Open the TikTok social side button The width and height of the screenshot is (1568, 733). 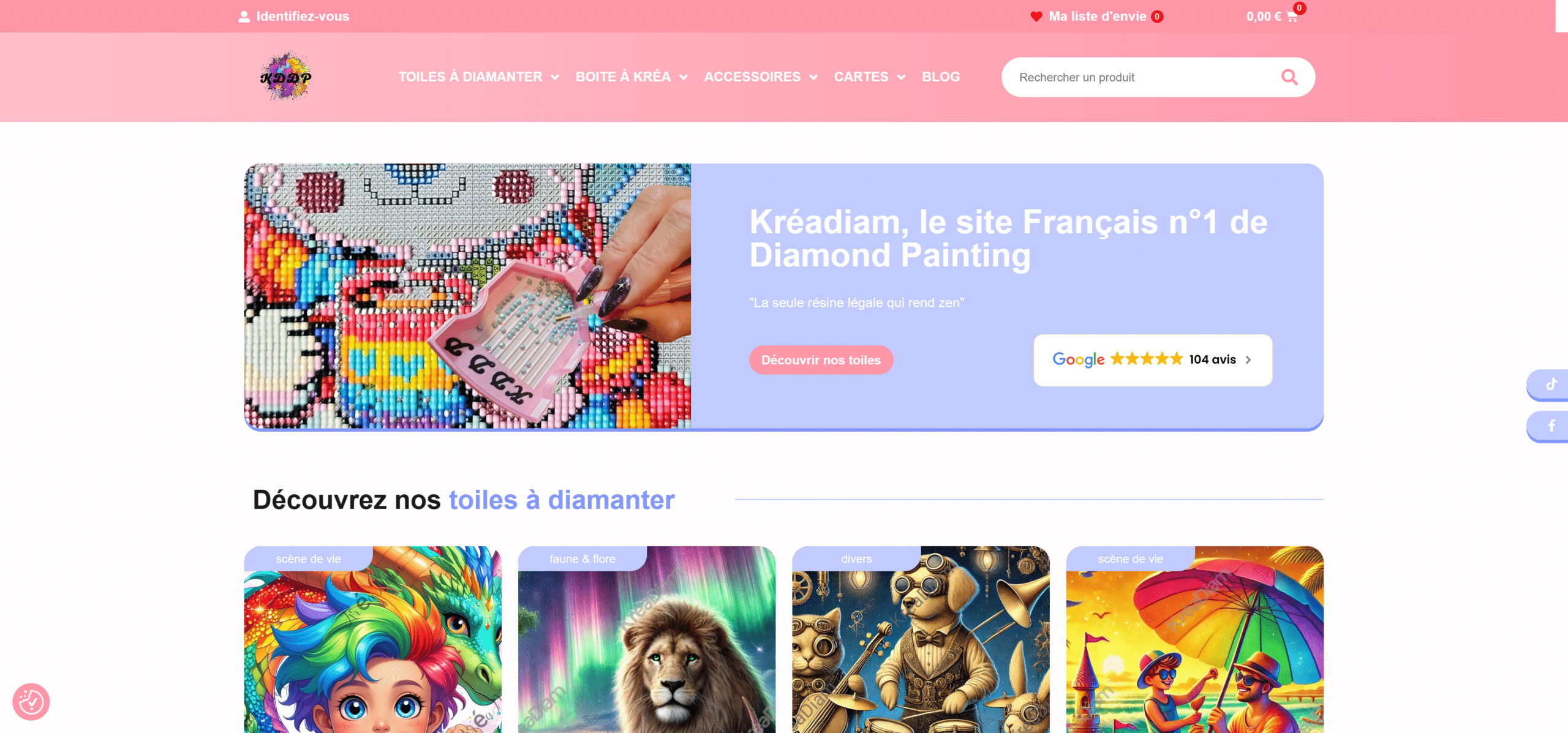point(1550,385)
